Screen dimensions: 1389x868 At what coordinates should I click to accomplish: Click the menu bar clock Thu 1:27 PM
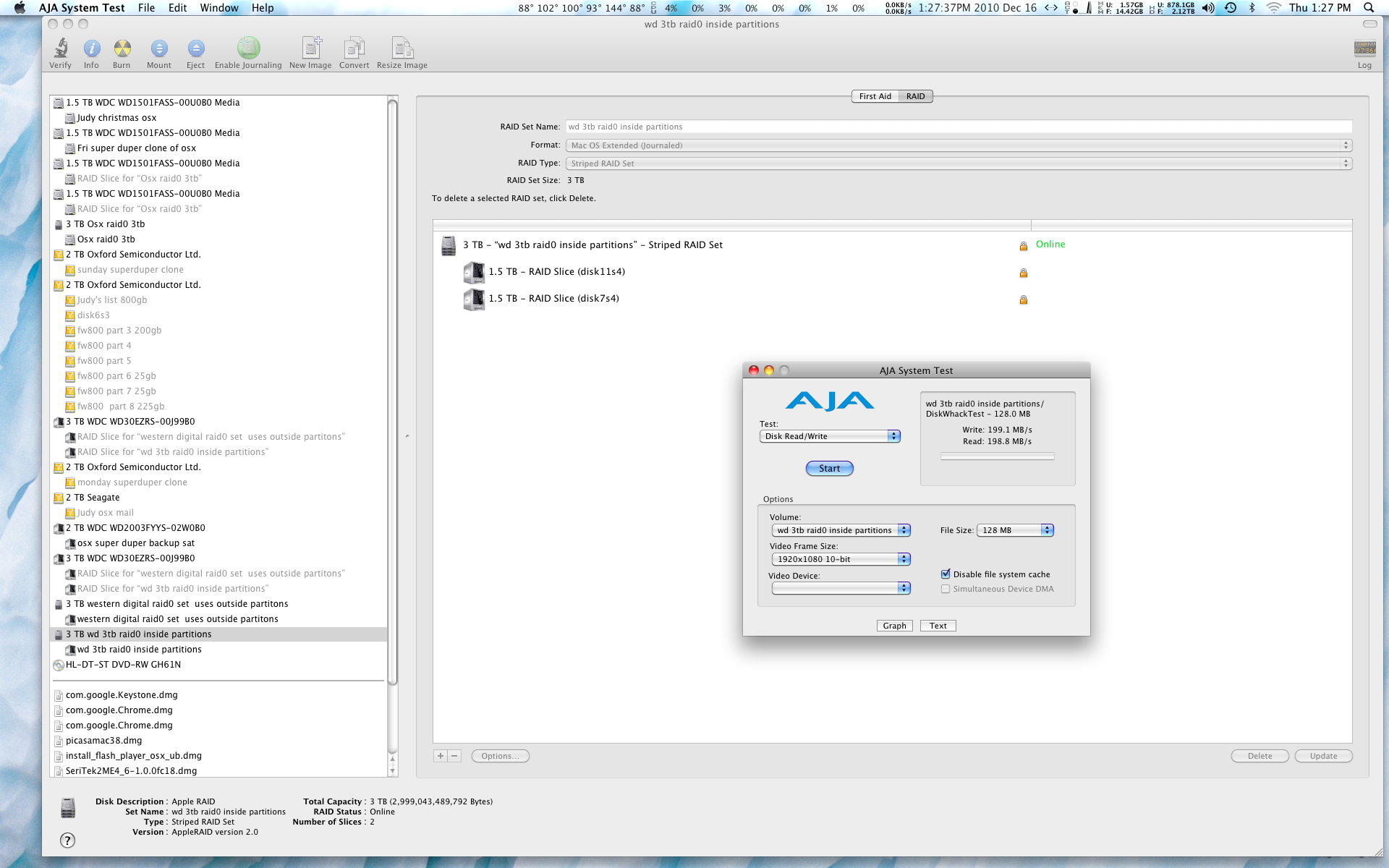1320,8
